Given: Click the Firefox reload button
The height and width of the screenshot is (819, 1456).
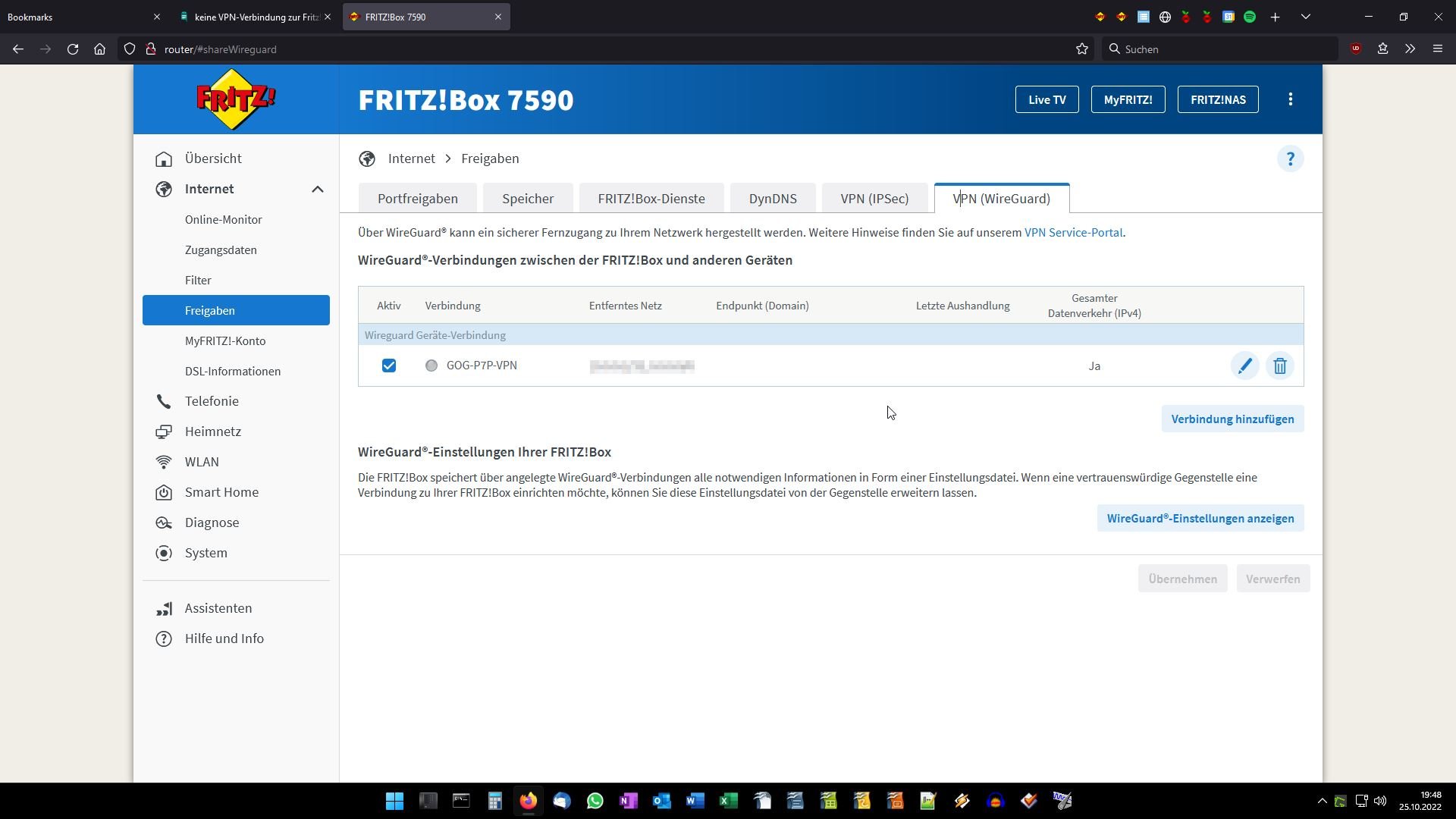Looking at the screenshot, I should [x=73, y=49].
